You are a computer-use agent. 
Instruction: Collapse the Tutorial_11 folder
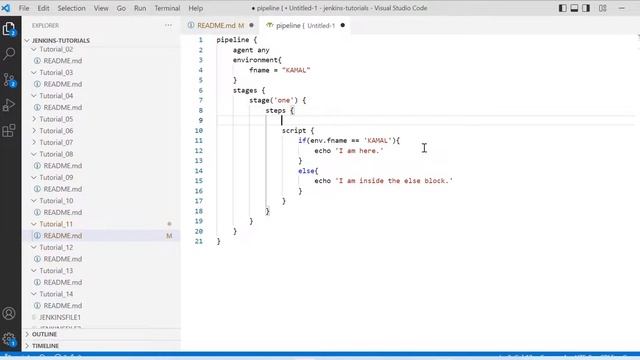click(56, 224)
